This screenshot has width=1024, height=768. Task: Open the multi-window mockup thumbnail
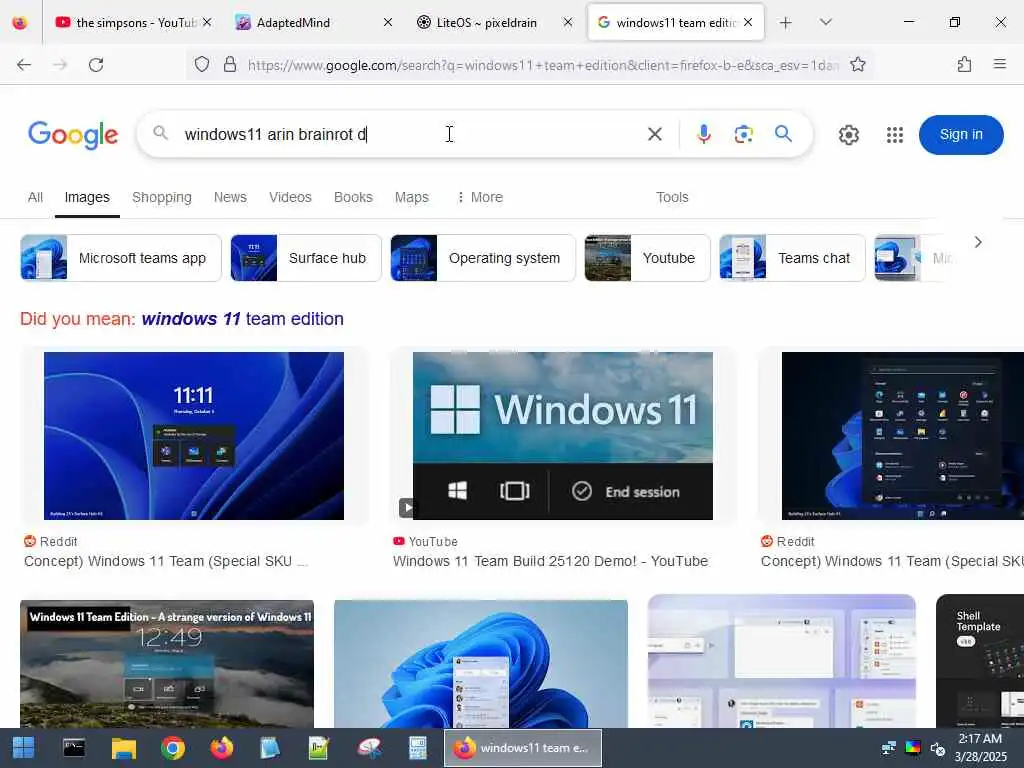point(782,661)
